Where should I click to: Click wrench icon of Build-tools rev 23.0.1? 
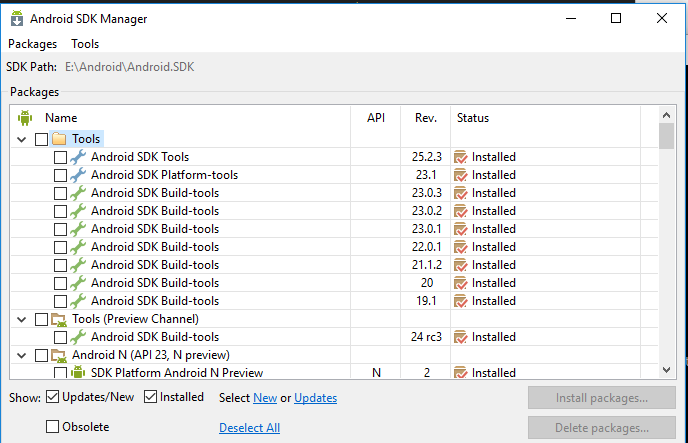(78, 229)
